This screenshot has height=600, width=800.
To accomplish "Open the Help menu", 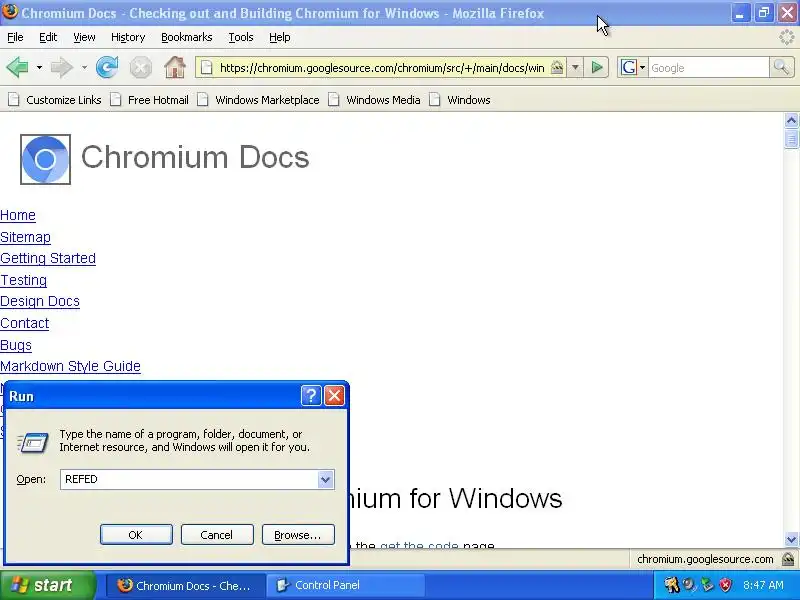I will click(280, 37).
